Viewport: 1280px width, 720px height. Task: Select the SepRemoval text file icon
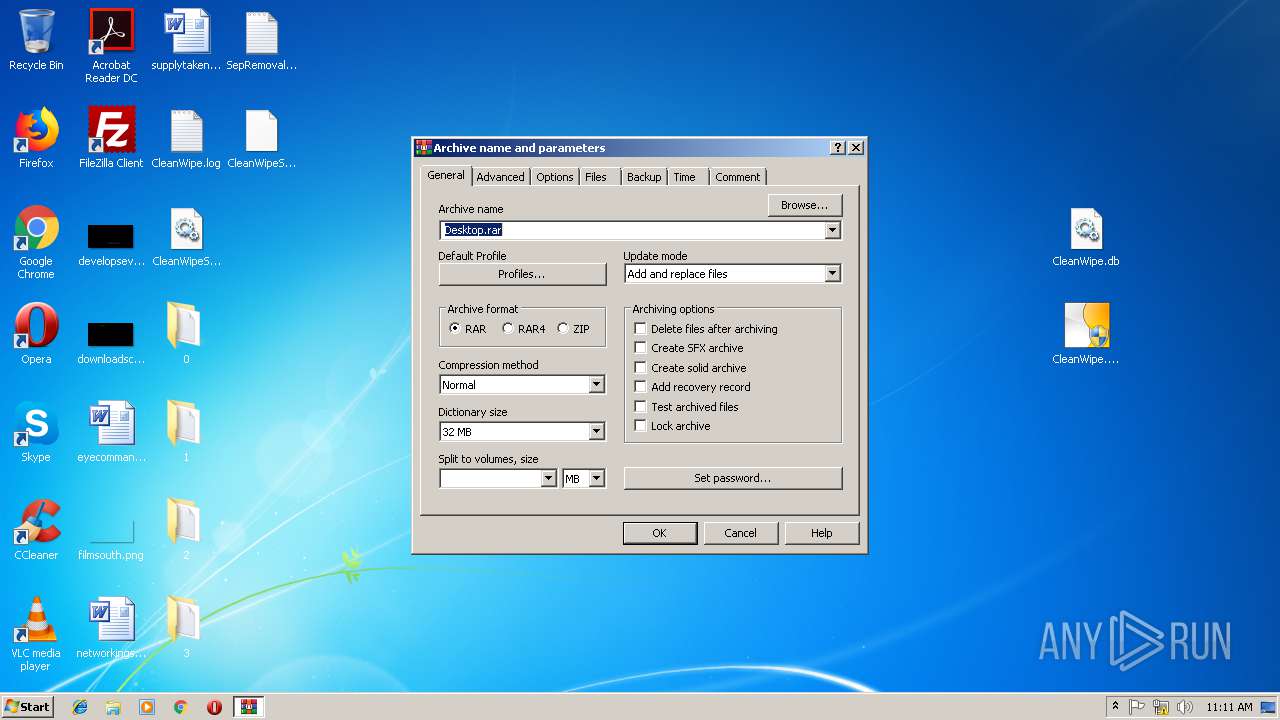pyautogui.click(x=261, y=40)
